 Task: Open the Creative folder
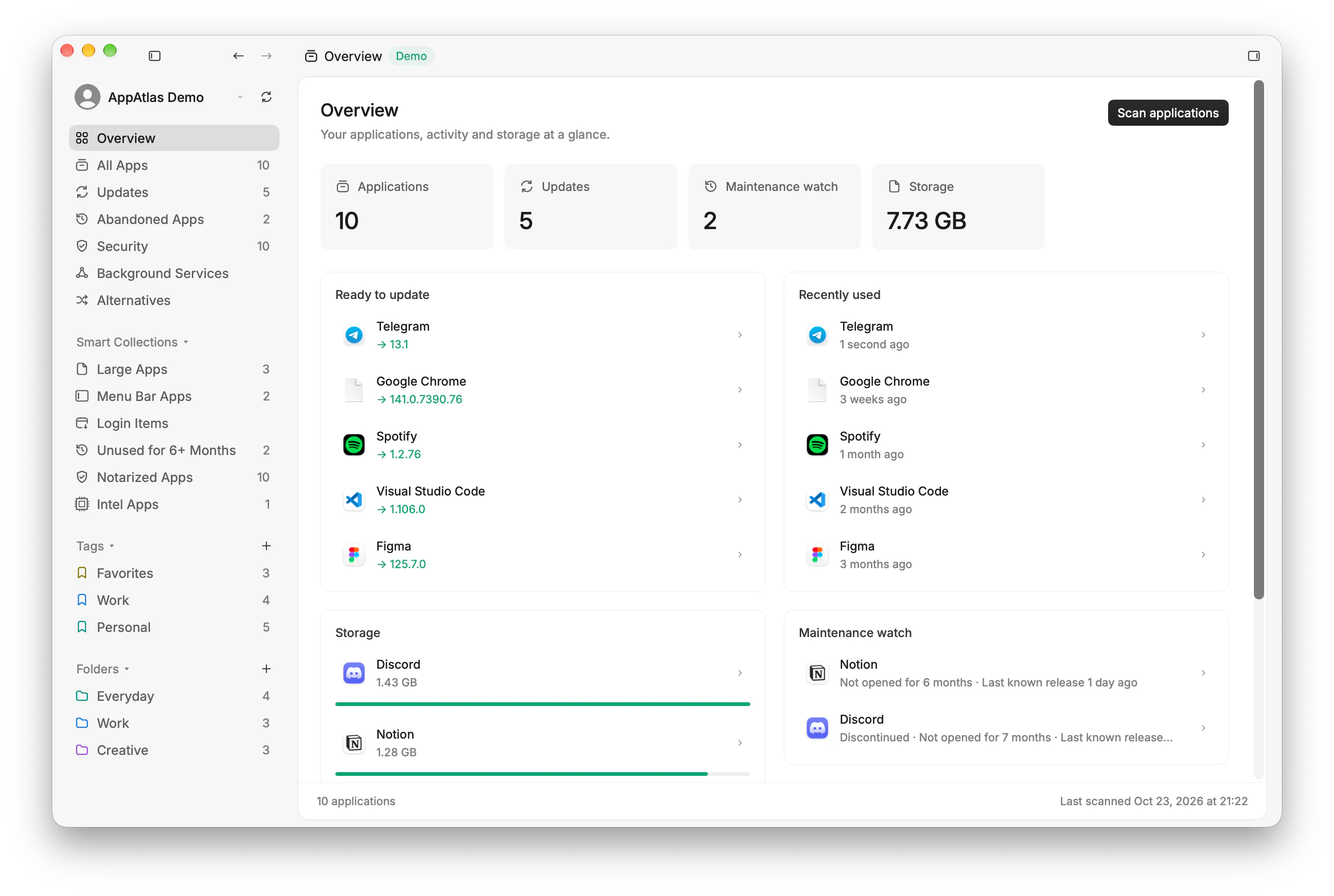pos(174,750)
